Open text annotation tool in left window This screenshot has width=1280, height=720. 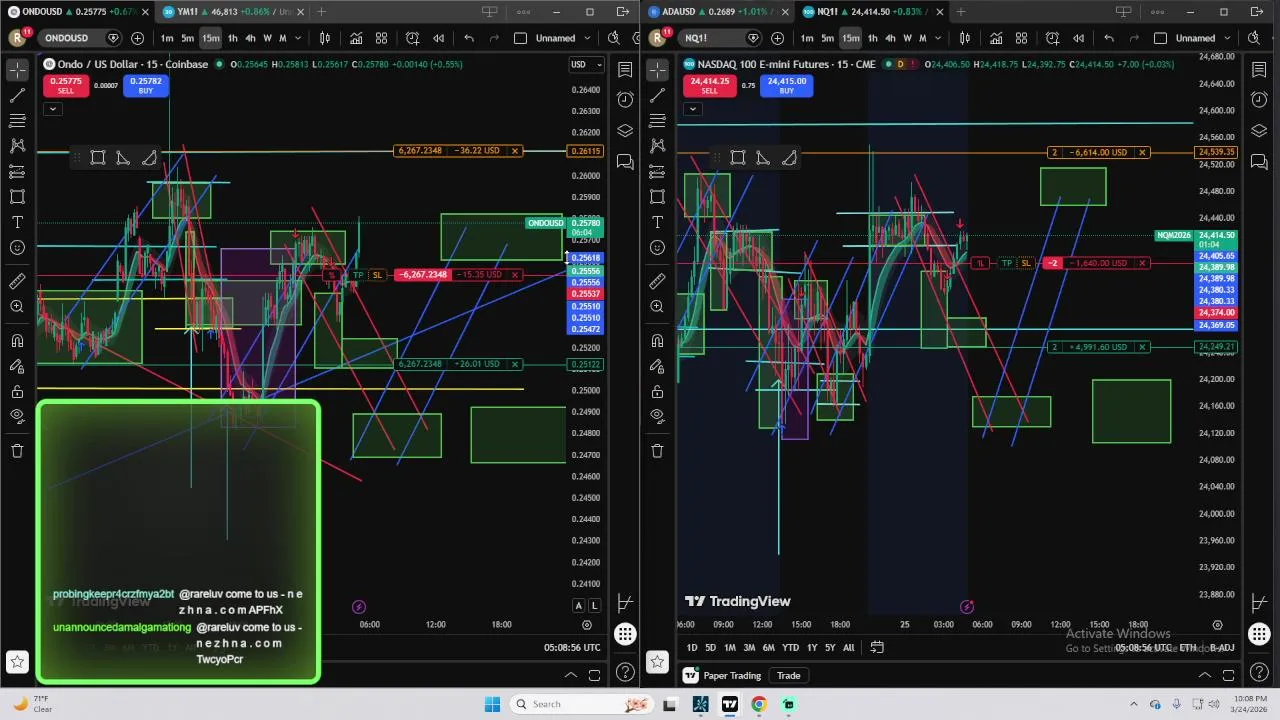click(17, 221)
